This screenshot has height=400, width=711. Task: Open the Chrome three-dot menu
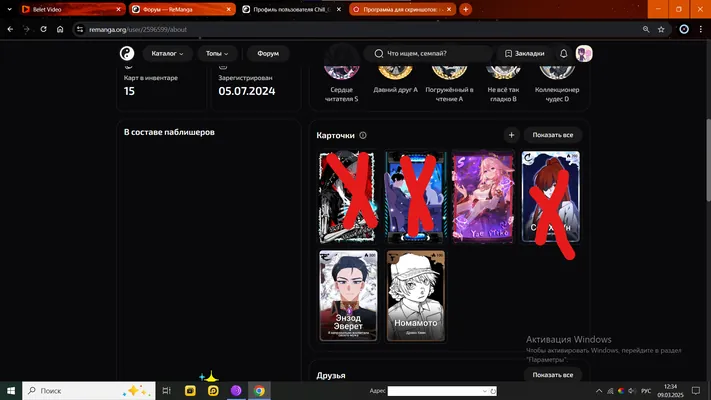point(701,29)
